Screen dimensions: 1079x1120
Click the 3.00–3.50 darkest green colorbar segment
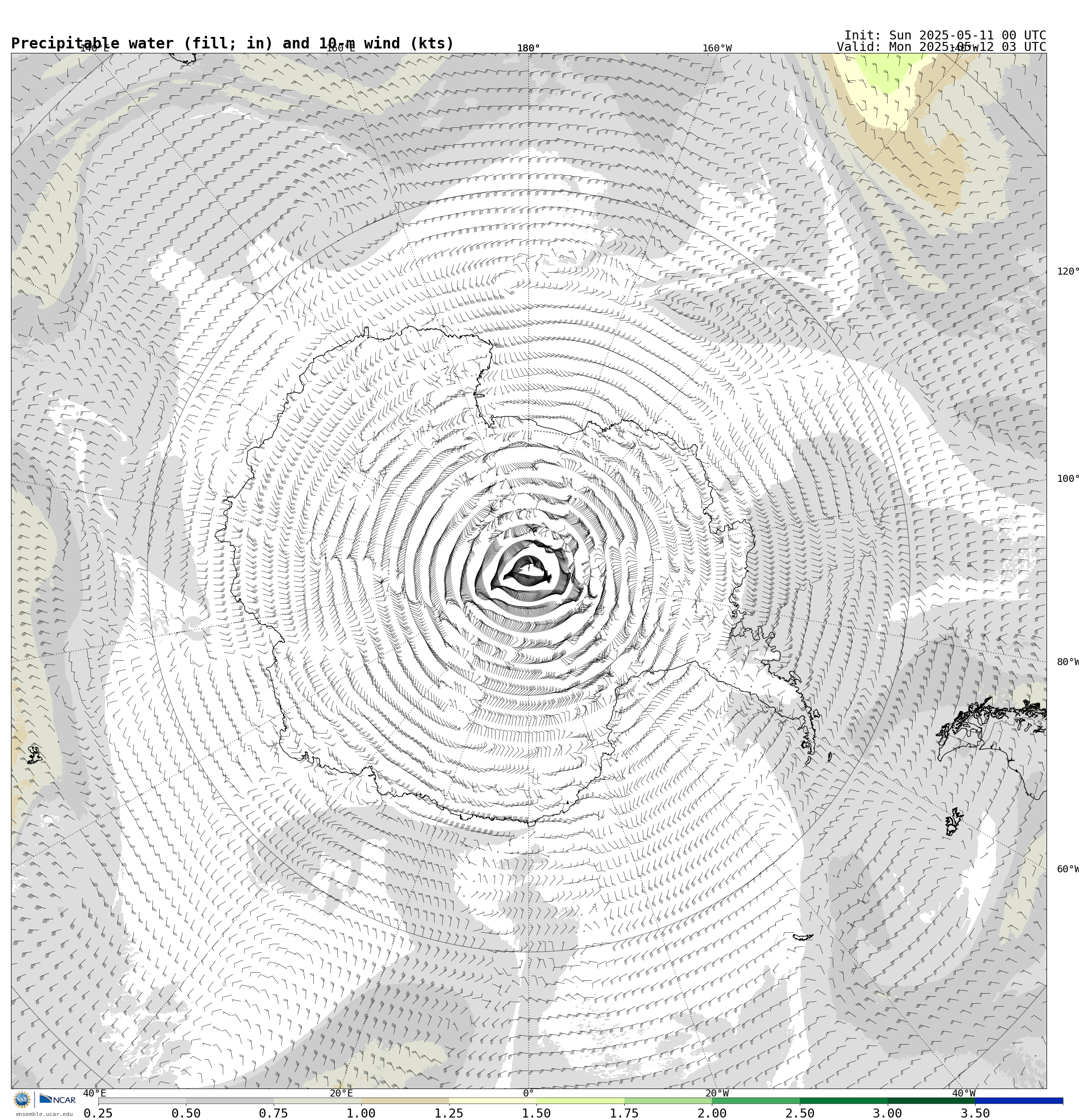coord(932,1101)
